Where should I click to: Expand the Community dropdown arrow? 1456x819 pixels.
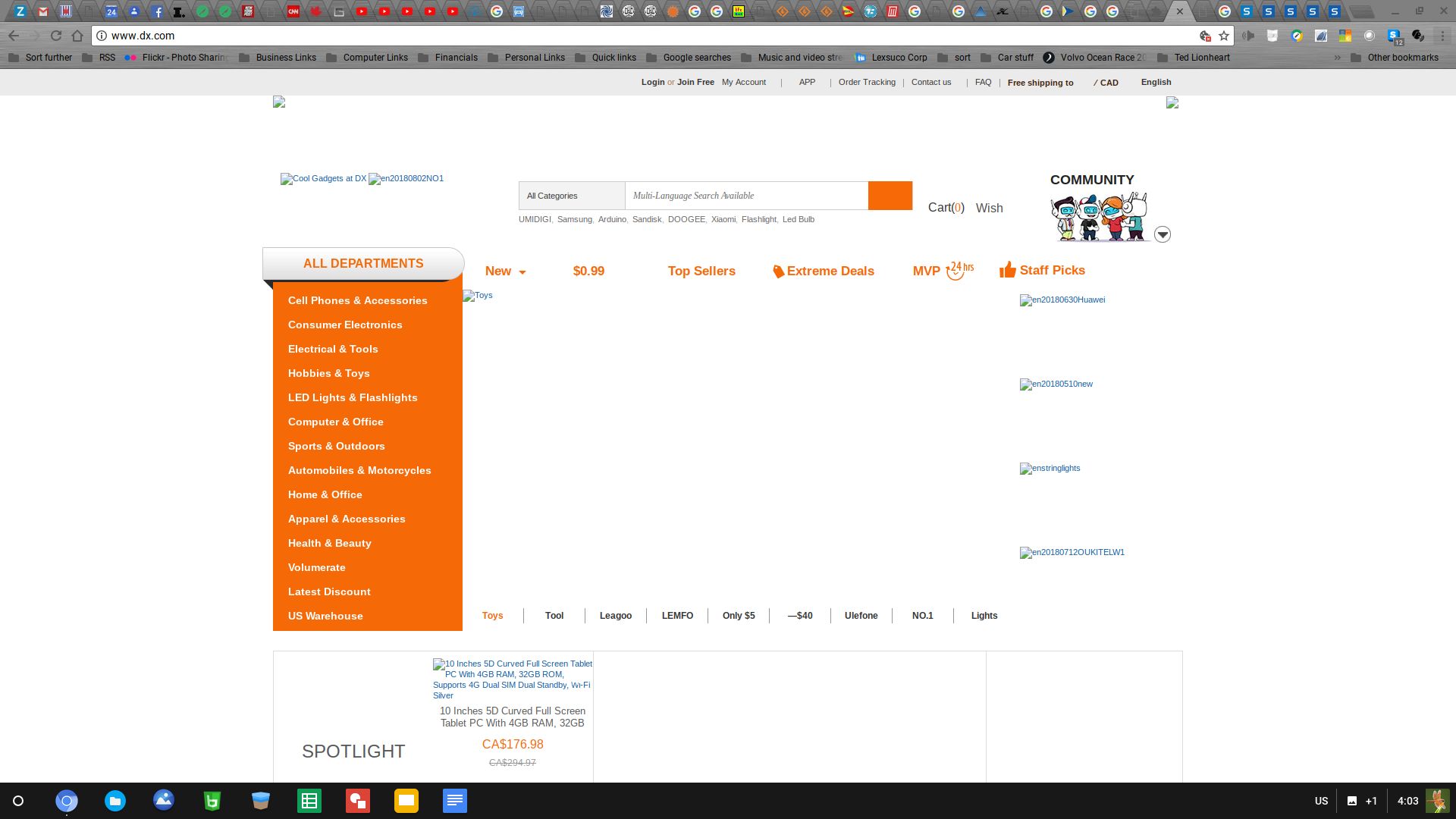(1163, 234)
